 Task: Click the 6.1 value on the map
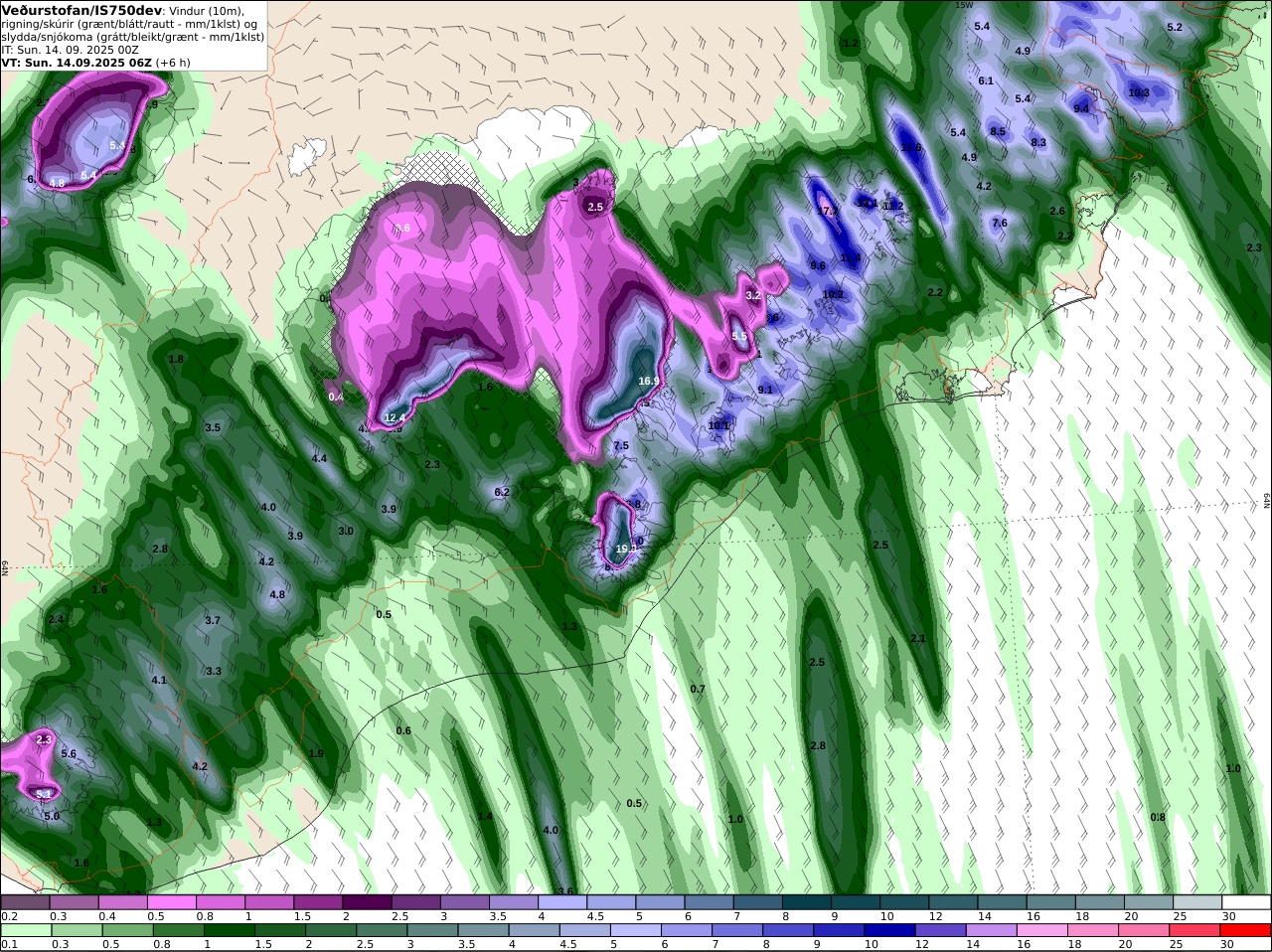tap(986, 81)
